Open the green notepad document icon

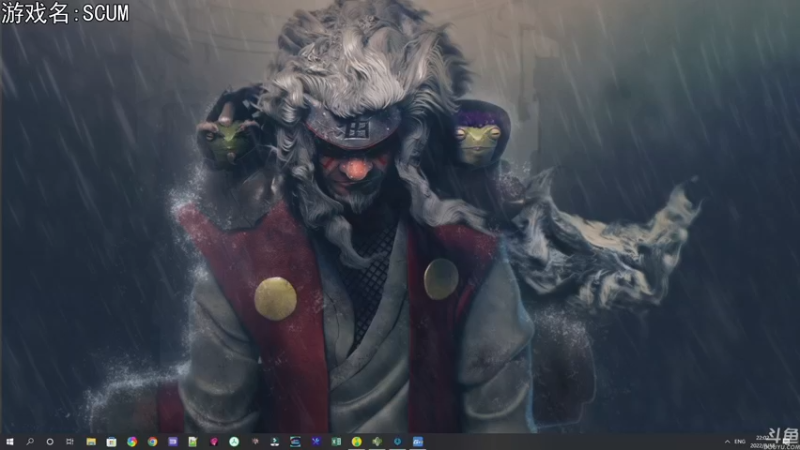pos(193,442)
